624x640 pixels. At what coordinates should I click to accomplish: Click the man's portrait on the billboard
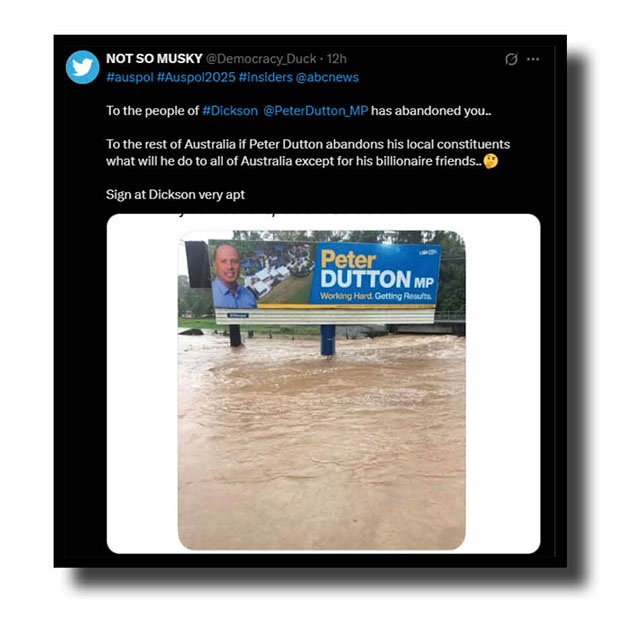click(x=231, y=276)
